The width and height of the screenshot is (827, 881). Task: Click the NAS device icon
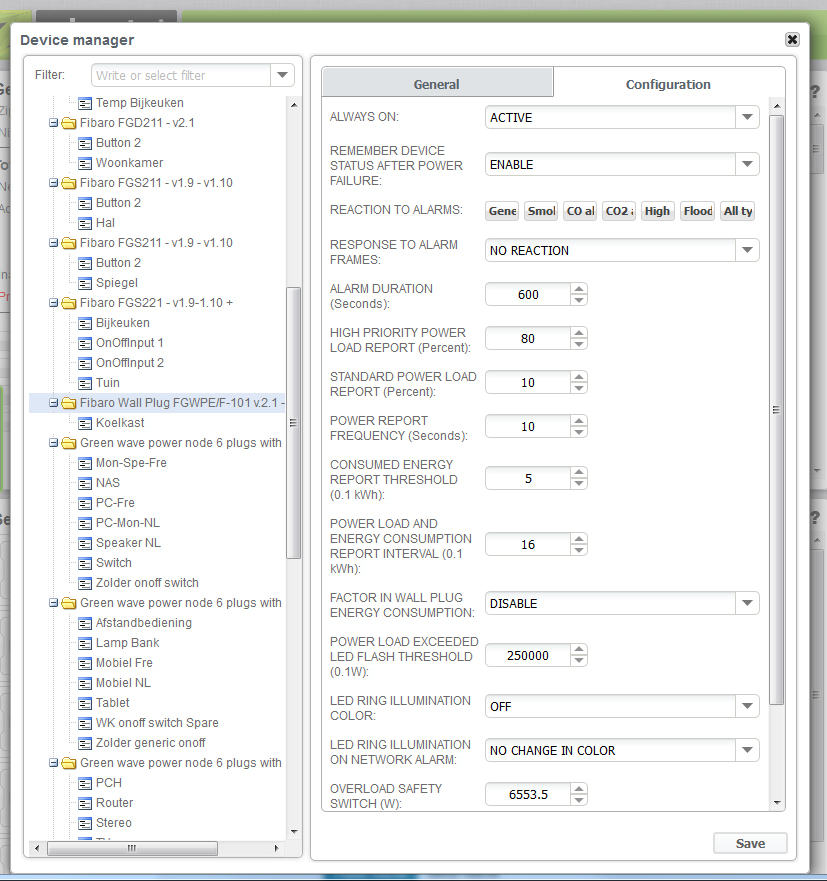[85, 483]
